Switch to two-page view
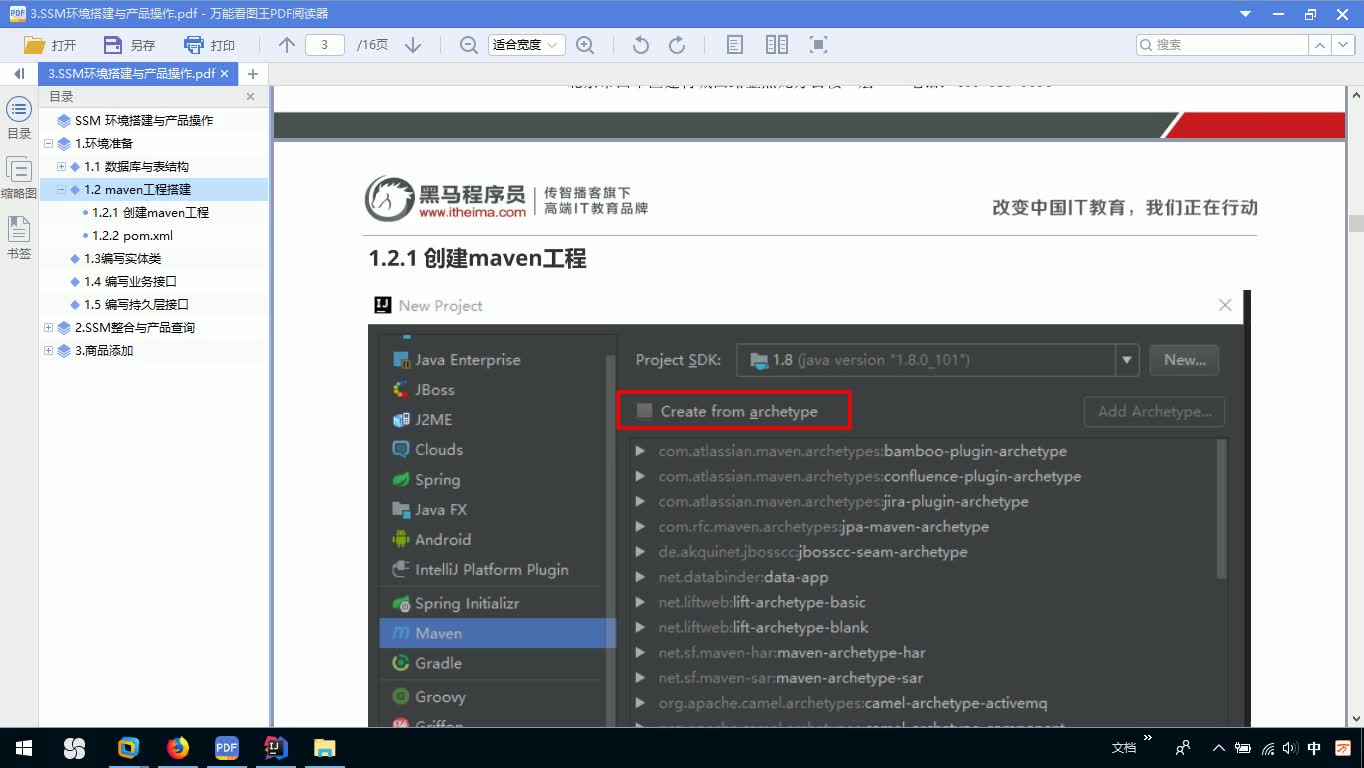 click(777, 45)
